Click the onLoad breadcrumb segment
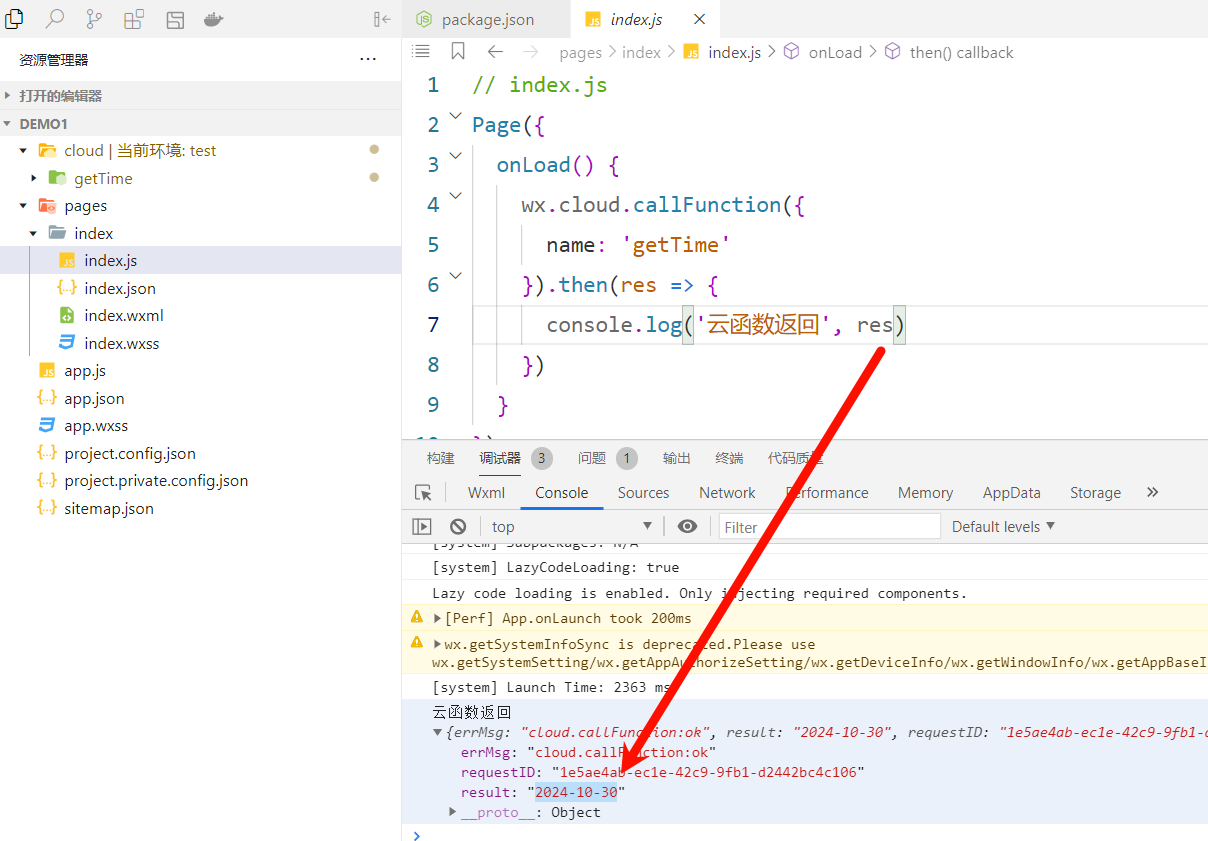The height and width of the screenshot is (841, 1208). [x=835, y=52]
